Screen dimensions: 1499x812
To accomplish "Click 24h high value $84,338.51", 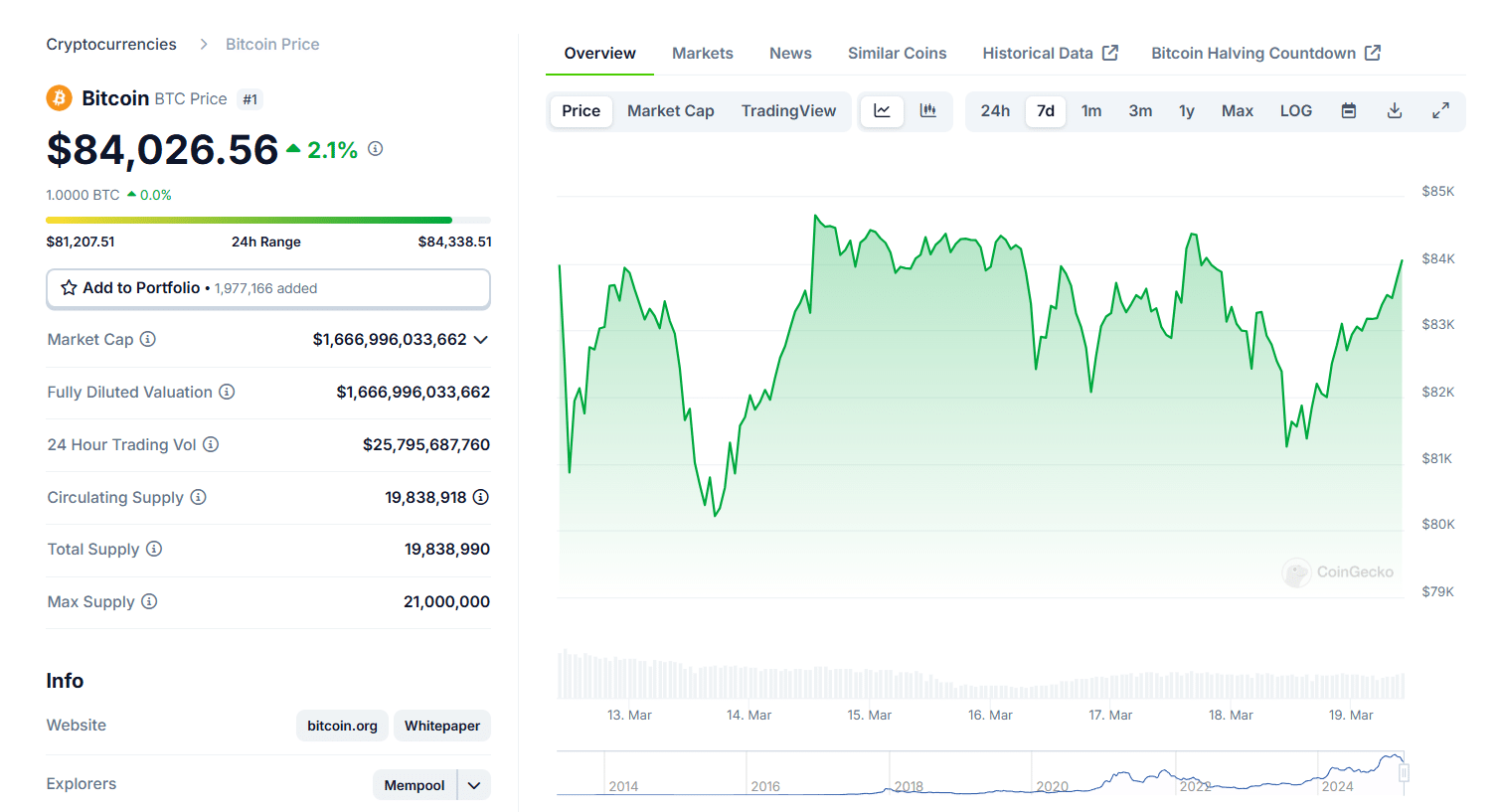I will coord(454,242).
